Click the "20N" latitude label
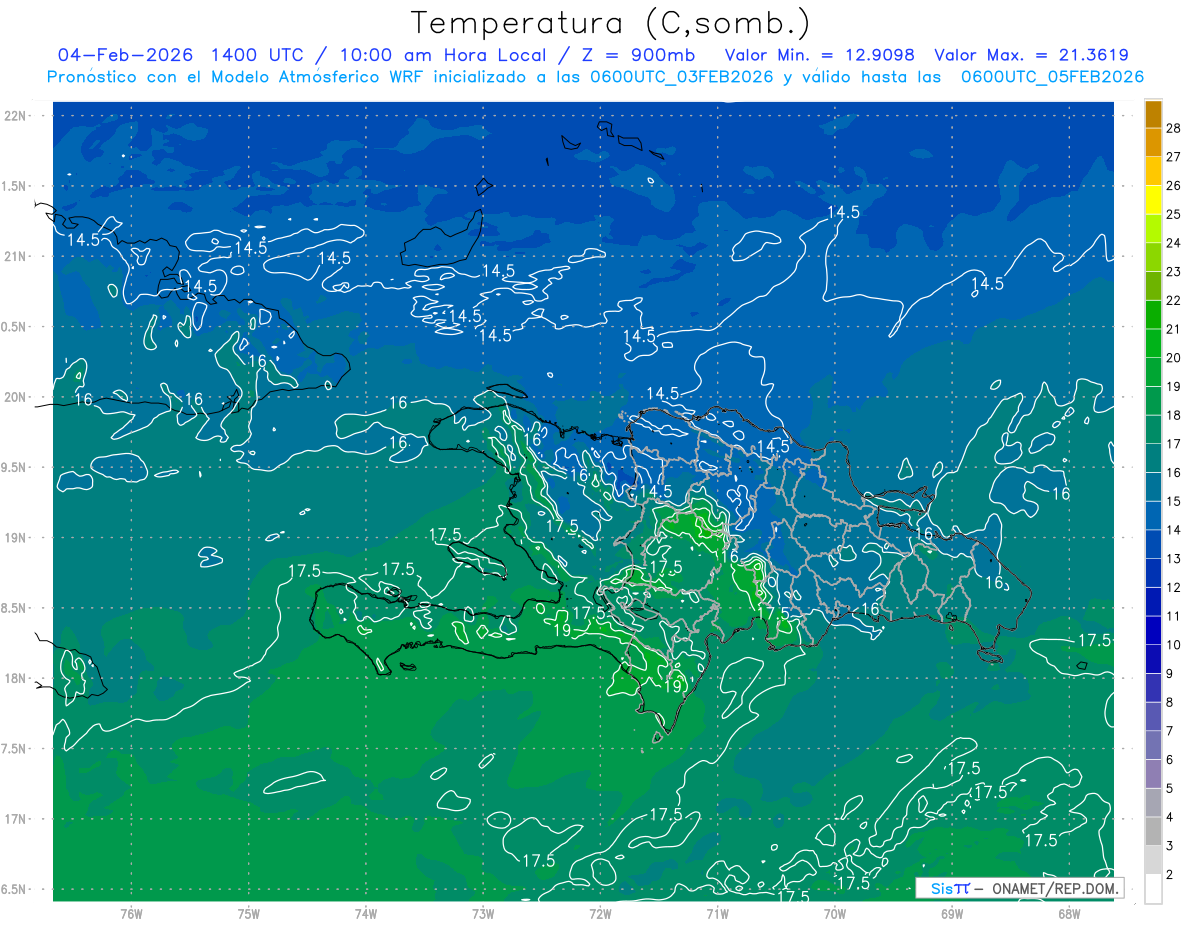Image resolution: width=1200 pixels, height=927 pixels. pos(17,397)
